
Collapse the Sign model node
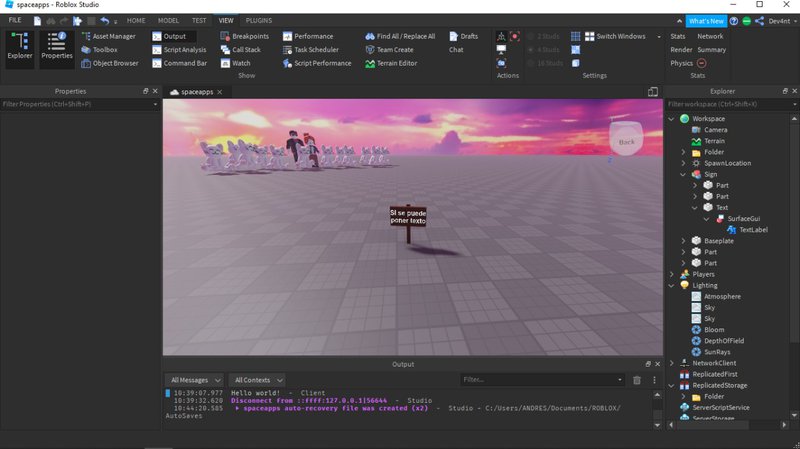[x=684, y=174]
